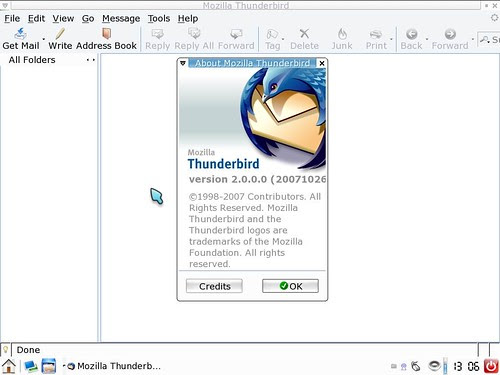The height and width of the screenshot is (375, 500).
Task: Open the View menu
Action: click(x=63, y=18)
